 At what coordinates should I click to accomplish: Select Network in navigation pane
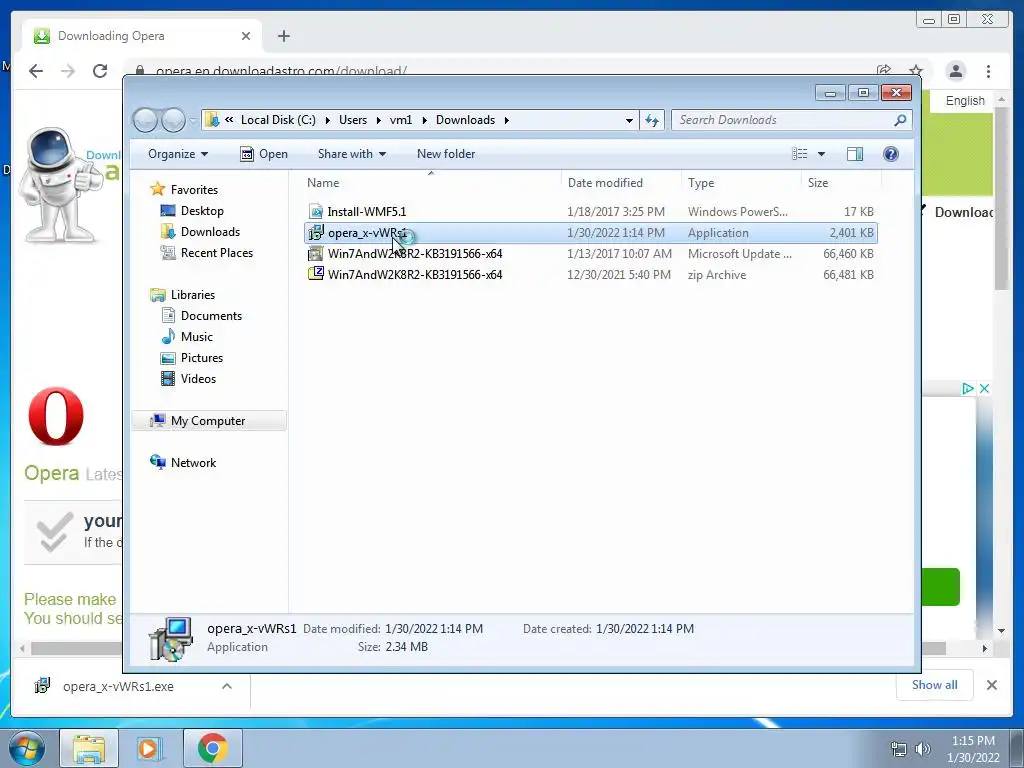(x=193, y=463)
